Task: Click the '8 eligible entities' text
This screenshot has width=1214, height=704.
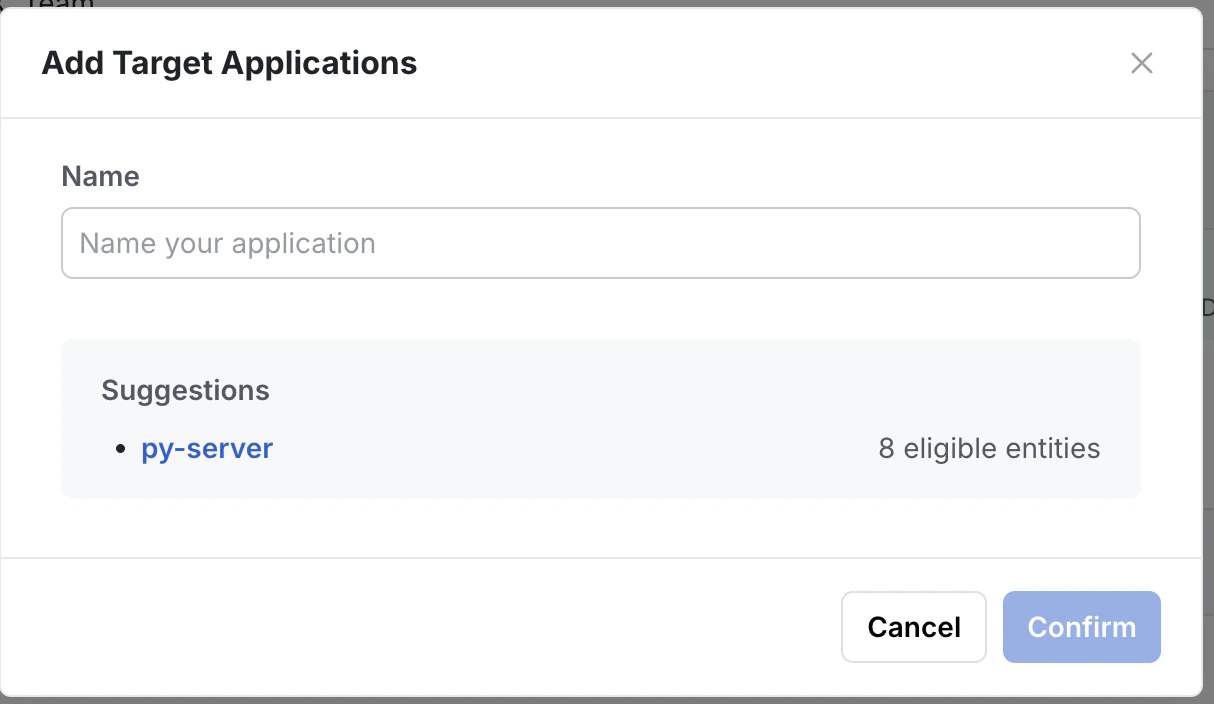Action: (x=989, y=448)
